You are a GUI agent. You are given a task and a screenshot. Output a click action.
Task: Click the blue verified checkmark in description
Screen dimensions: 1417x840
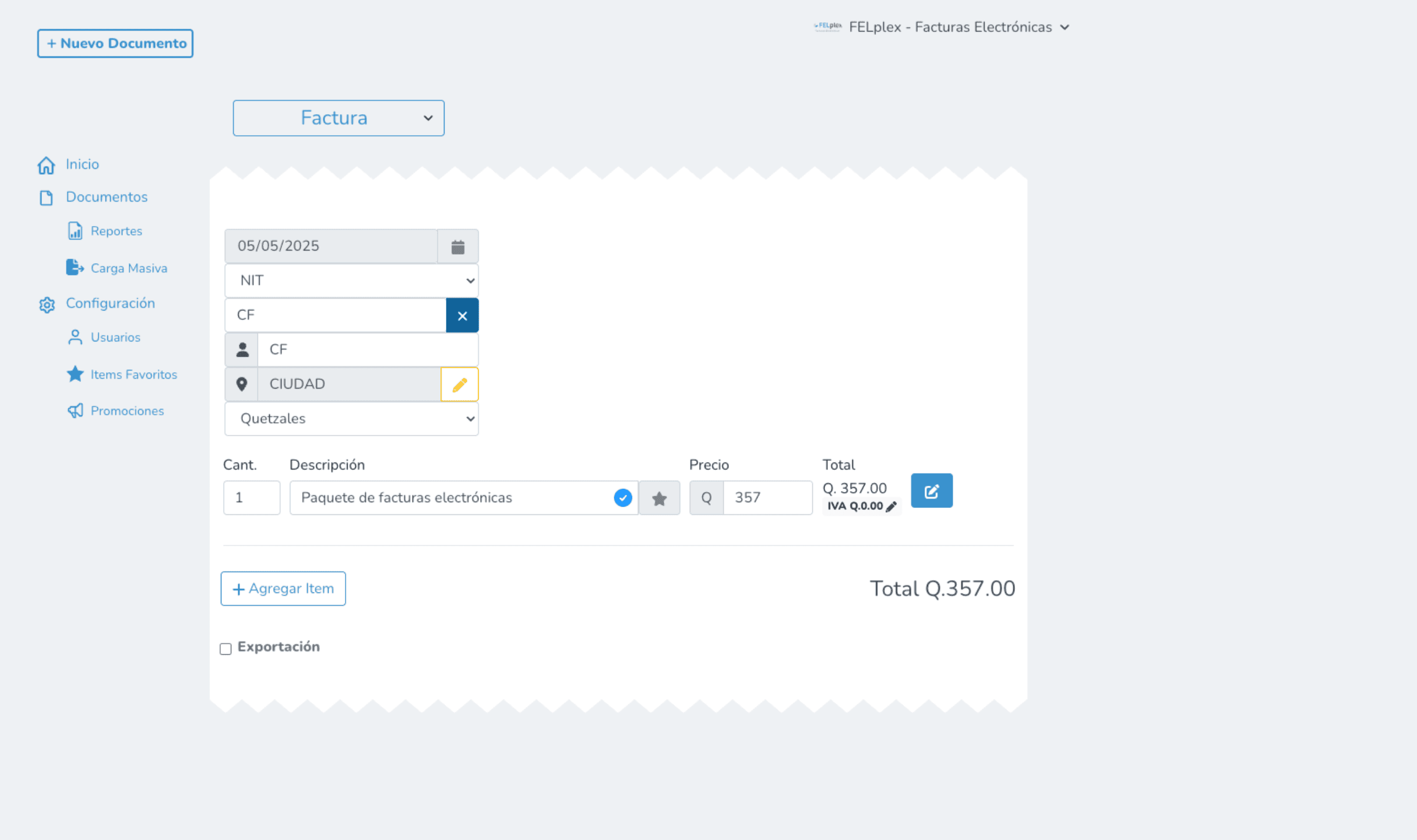622,498
